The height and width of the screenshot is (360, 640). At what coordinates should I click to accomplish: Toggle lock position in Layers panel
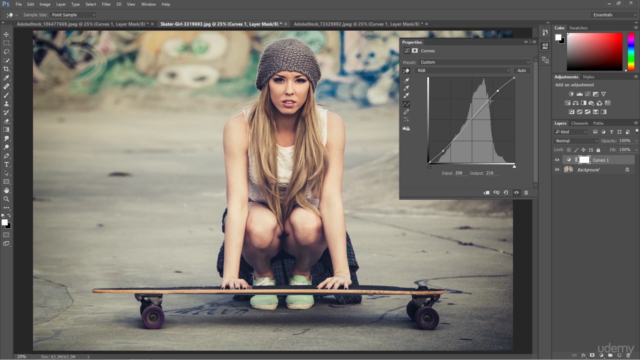[x=584, y=150]
